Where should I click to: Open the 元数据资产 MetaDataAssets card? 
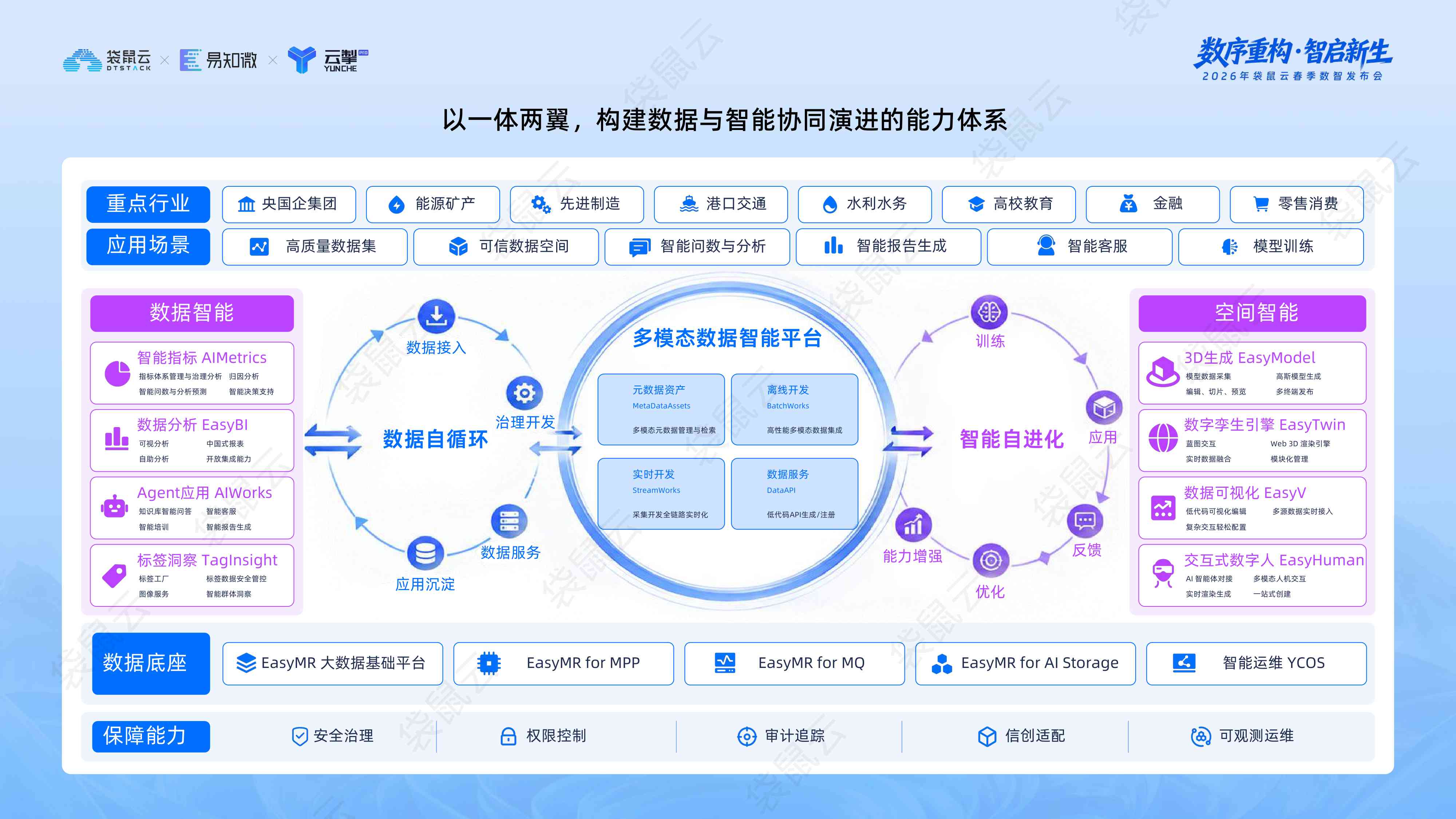[x=661, y=409]
